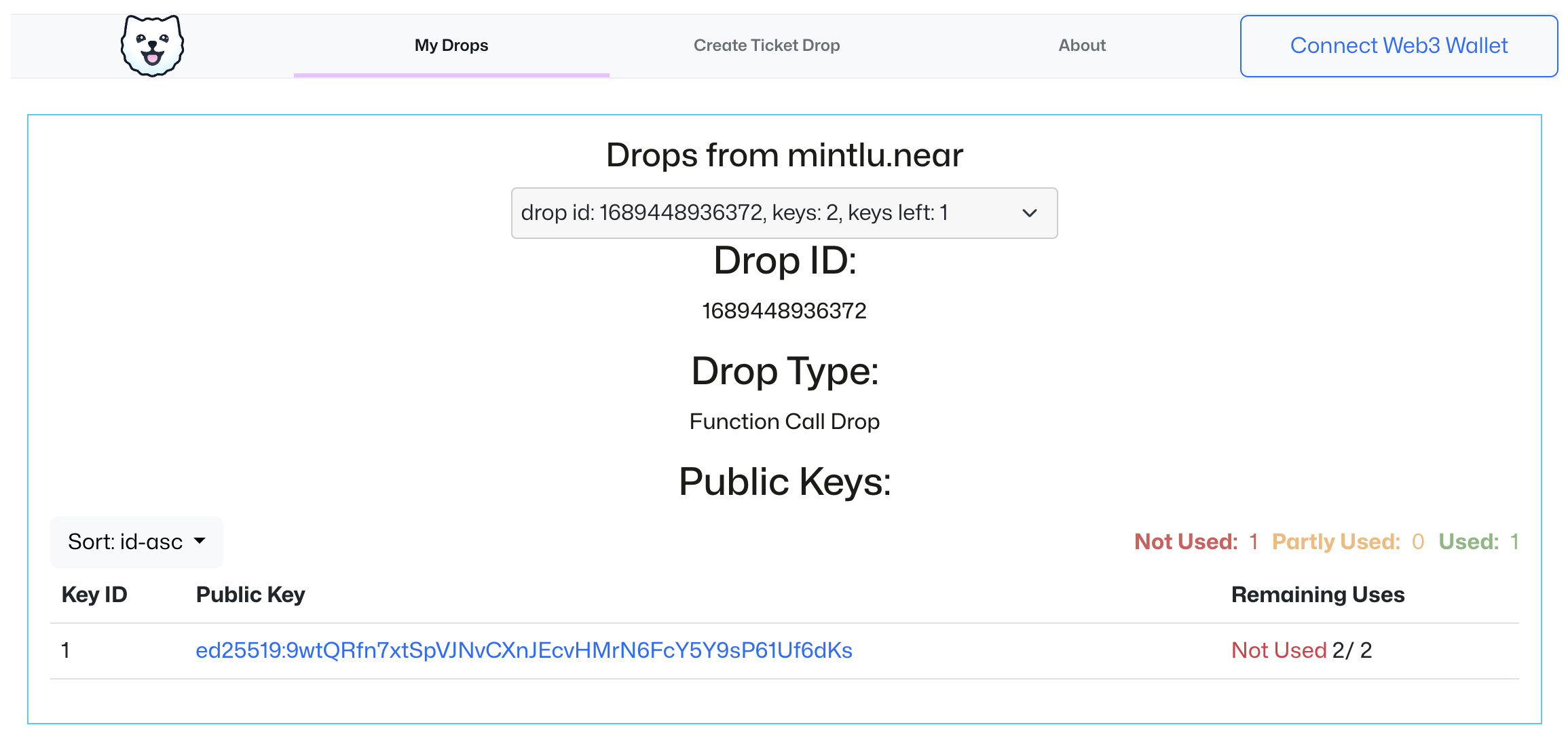This screenshot has width=1568, height=744.
Task: Open the ed25519 public key link
Action: [523, 650]
